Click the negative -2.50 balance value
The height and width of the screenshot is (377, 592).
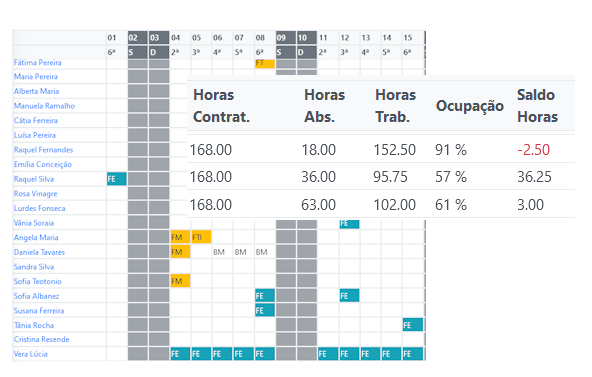click(x=533, y=150)
